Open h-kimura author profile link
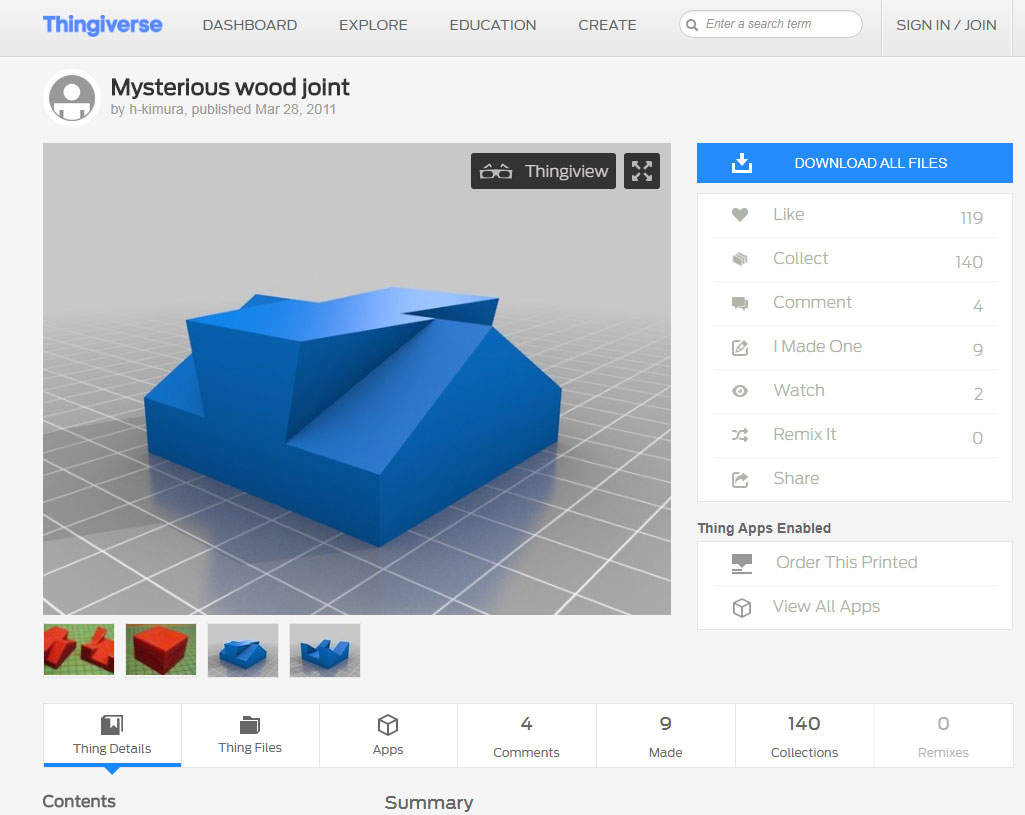 [x=156, y=110]
